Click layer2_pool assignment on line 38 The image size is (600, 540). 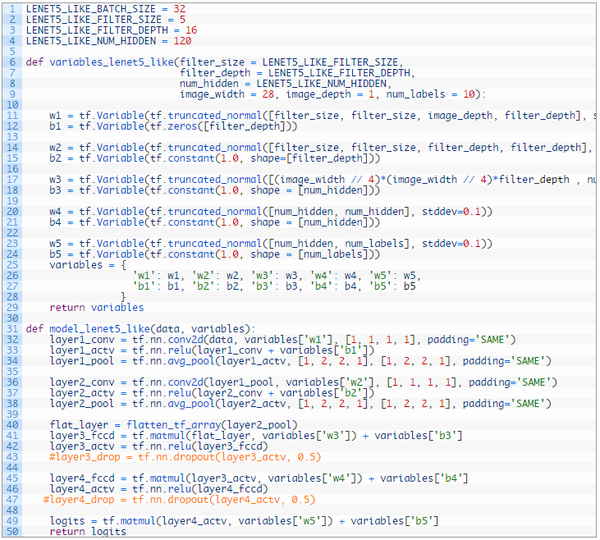click(x=82, y=404)
